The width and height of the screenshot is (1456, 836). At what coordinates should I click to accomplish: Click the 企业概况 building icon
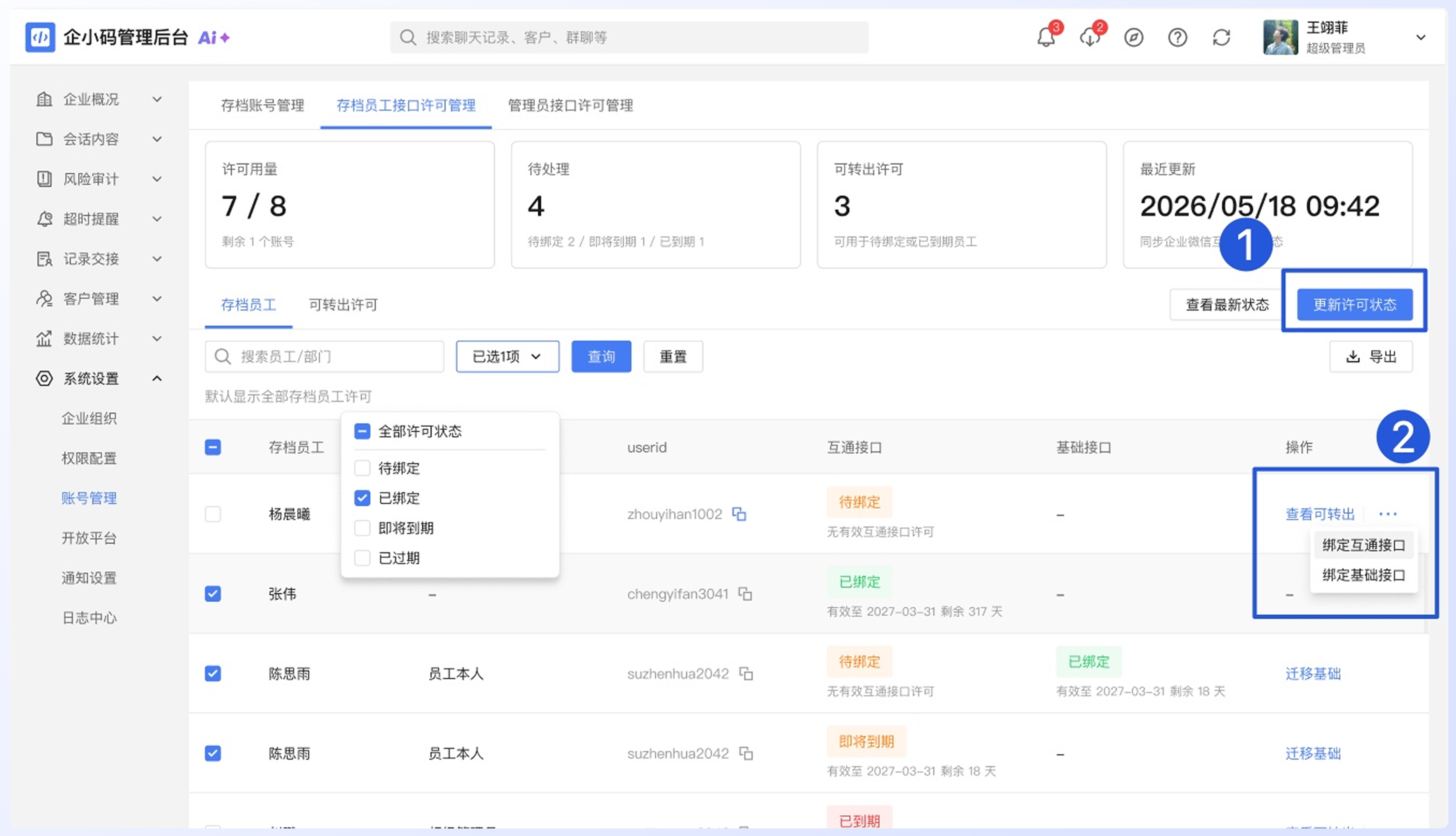click(44, 99)
